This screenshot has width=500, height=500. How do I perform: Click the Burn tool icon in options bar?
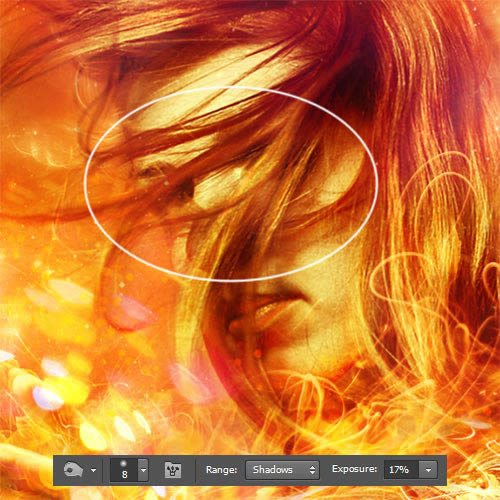[73, 470]
